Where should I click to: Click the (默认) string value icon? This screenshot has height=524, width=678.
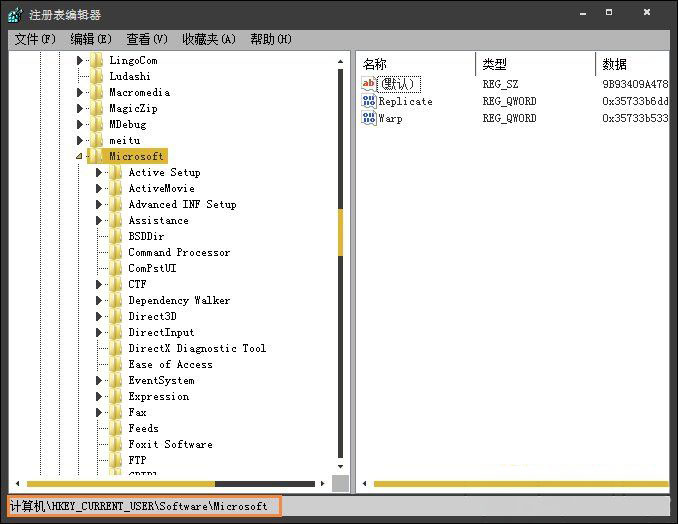[x=369, y=83]
